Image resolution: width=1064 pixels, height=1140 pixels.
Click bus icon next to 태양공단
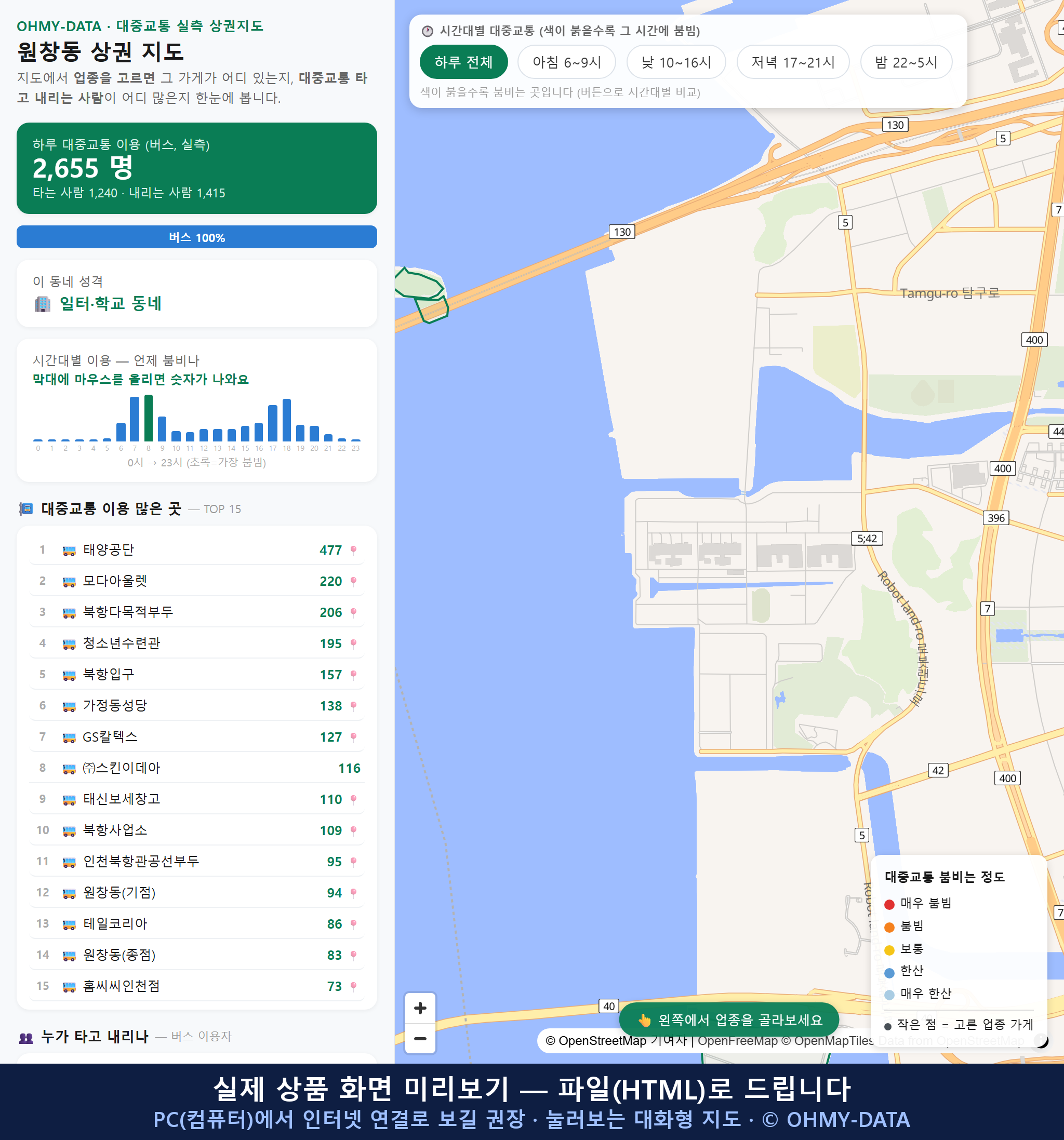coord(69,551)
